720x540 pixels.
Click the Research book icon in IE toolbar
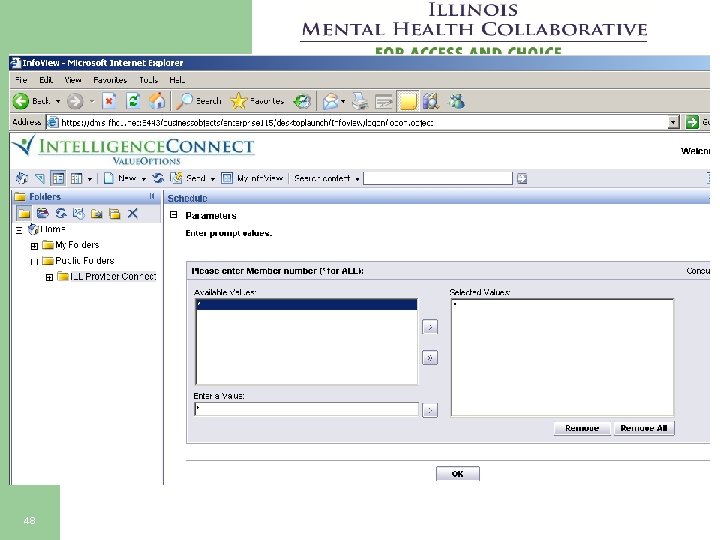coord(431,101)
